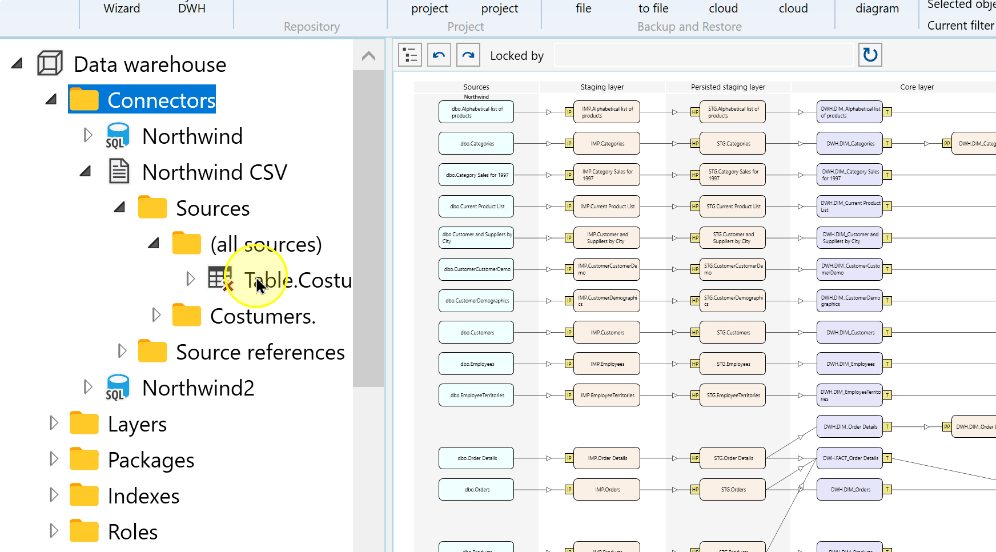Expand the Northwind connector node
996x552 pixels.
click(x=88, y=135)
